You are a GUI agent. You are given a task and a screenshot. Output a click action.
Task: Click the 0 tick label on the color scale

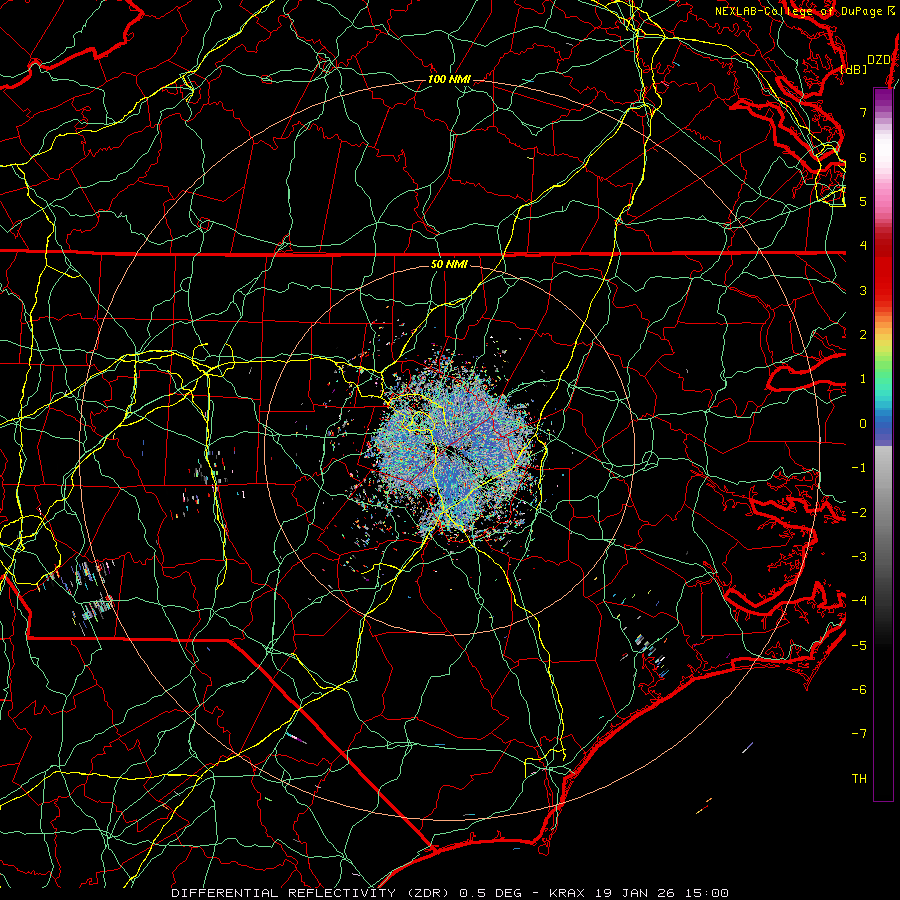coord(863,424)
